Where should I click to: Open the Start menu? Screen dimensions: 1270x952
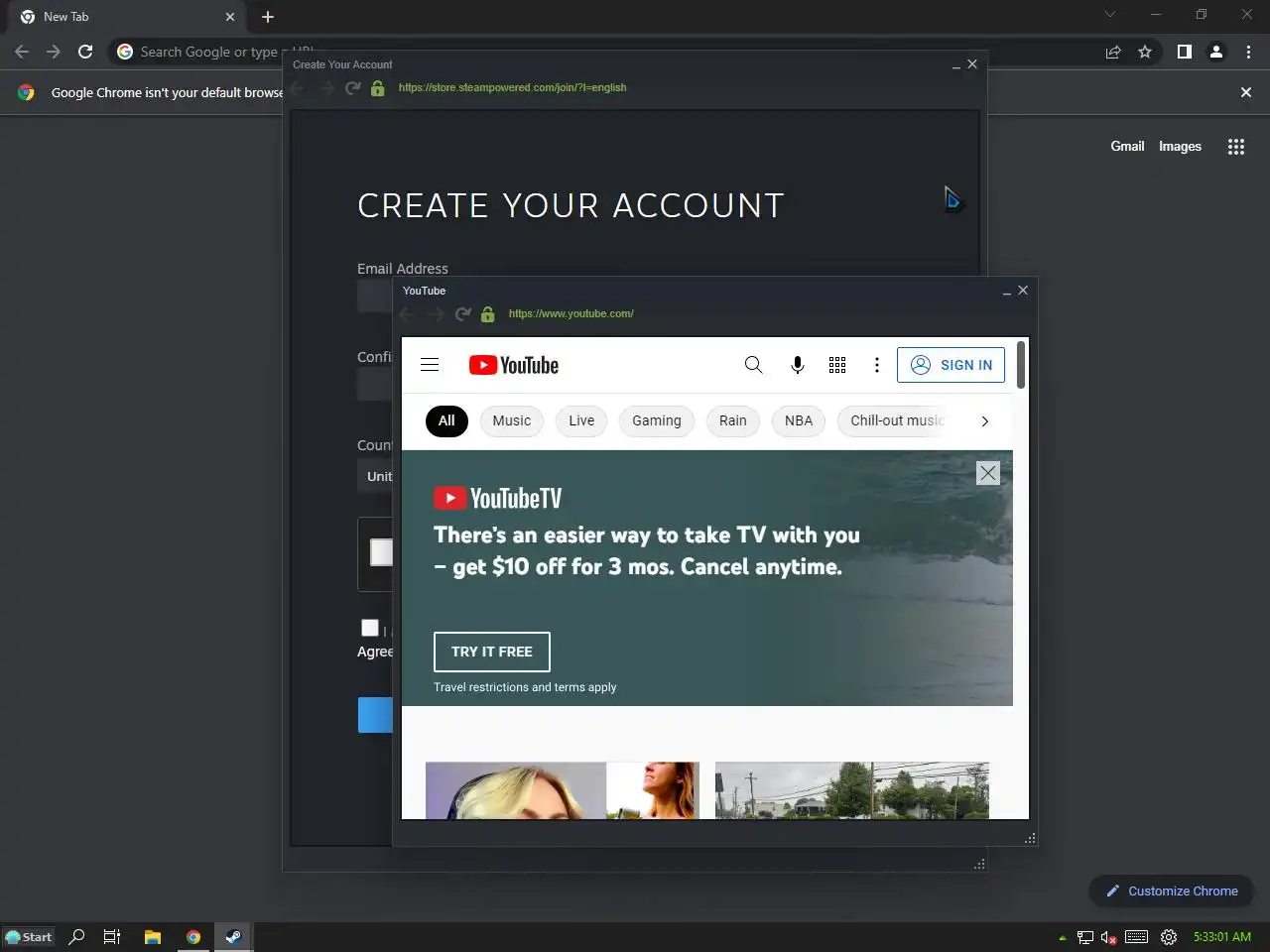(x=29, y=936)
